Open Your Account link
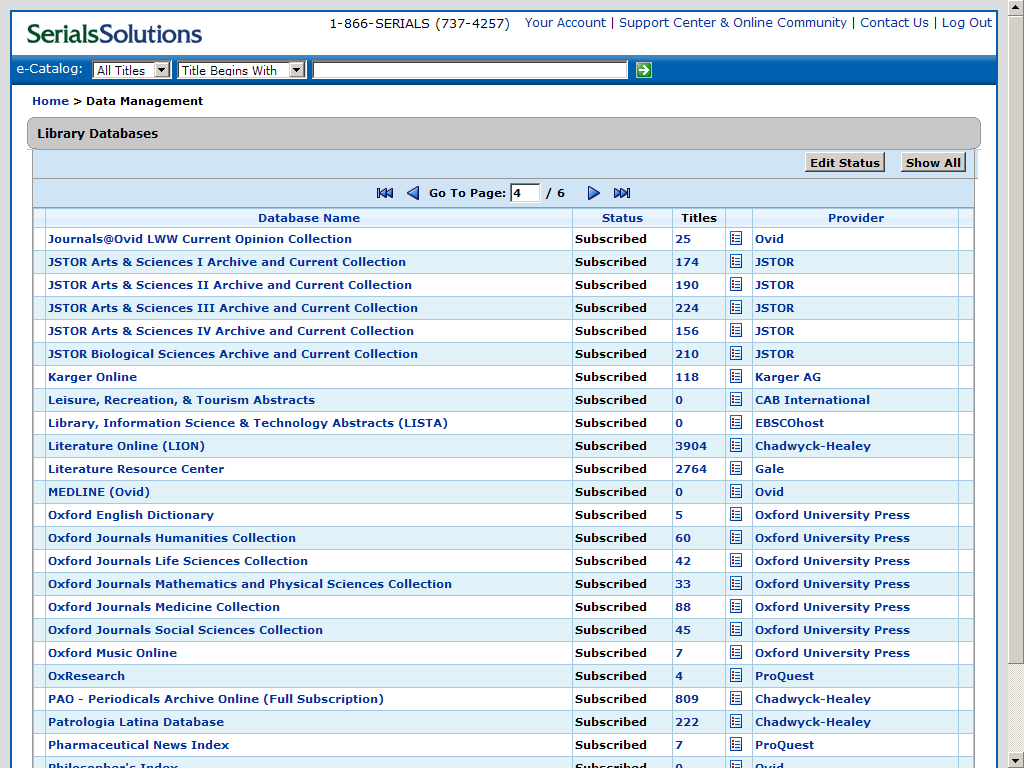 565,23
